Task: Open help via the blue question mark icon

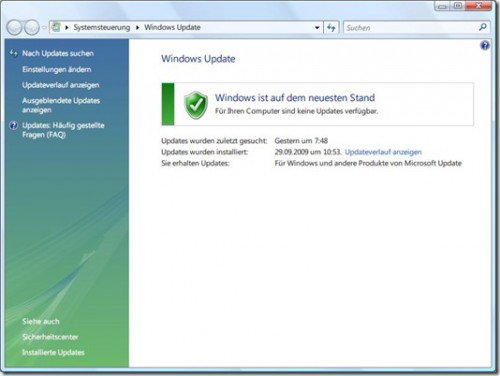Action: 485,45
